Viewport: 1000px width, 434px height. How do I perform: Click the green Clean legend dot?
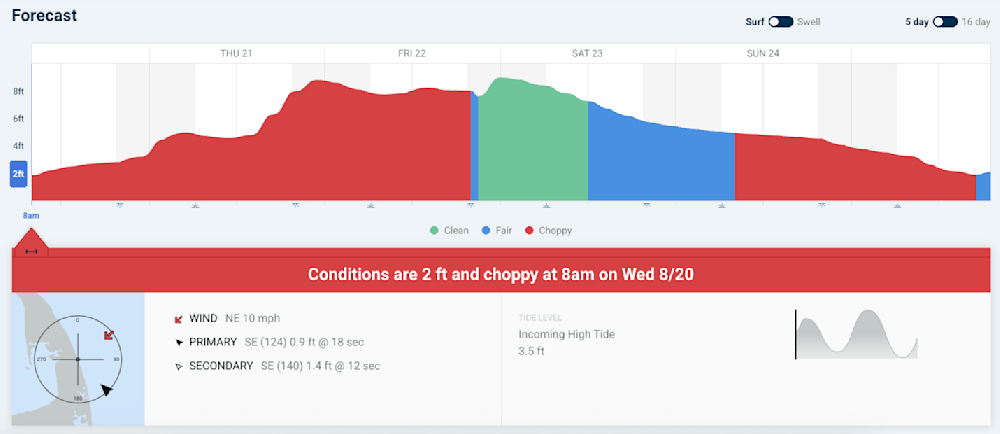434,230
